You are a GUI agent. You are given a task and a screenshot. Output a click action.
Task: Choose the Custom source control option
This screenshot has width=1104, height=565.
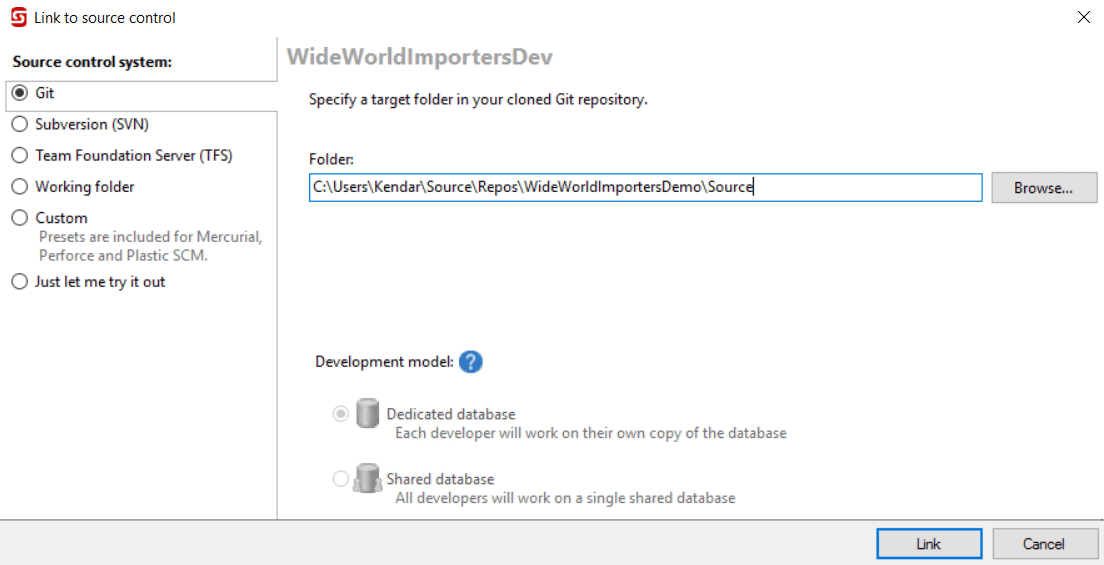(x=20, y=218)
